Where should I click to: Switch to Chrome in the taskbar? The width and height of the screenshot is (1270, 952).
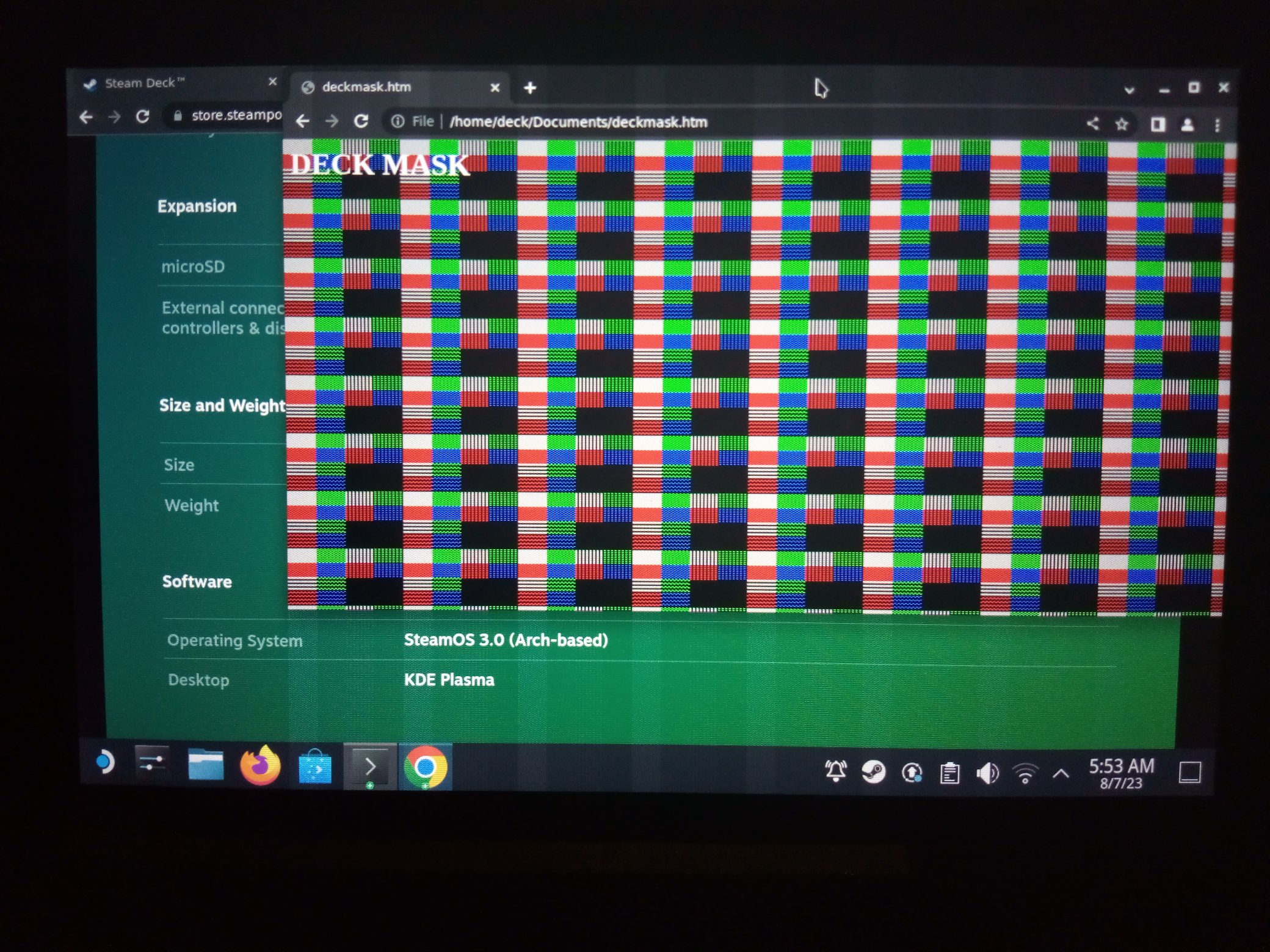click(426, 767)
